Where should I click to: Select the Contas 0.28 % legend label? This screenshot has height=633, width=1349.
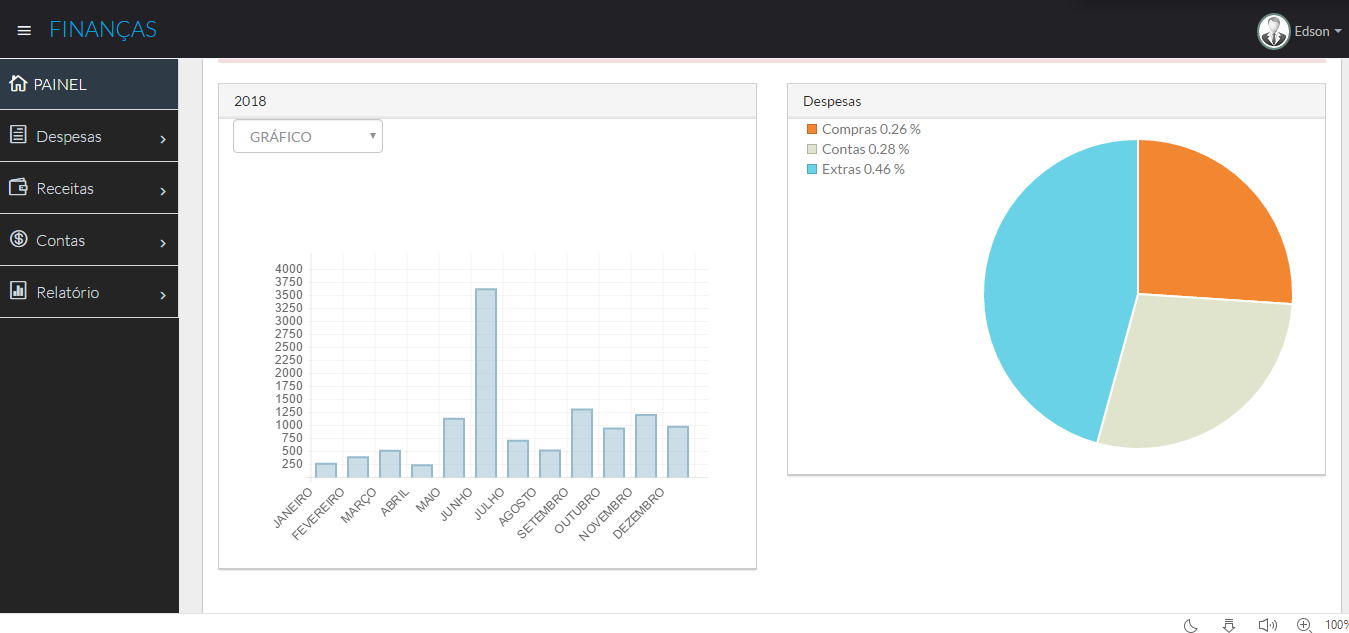click(865, 149)
